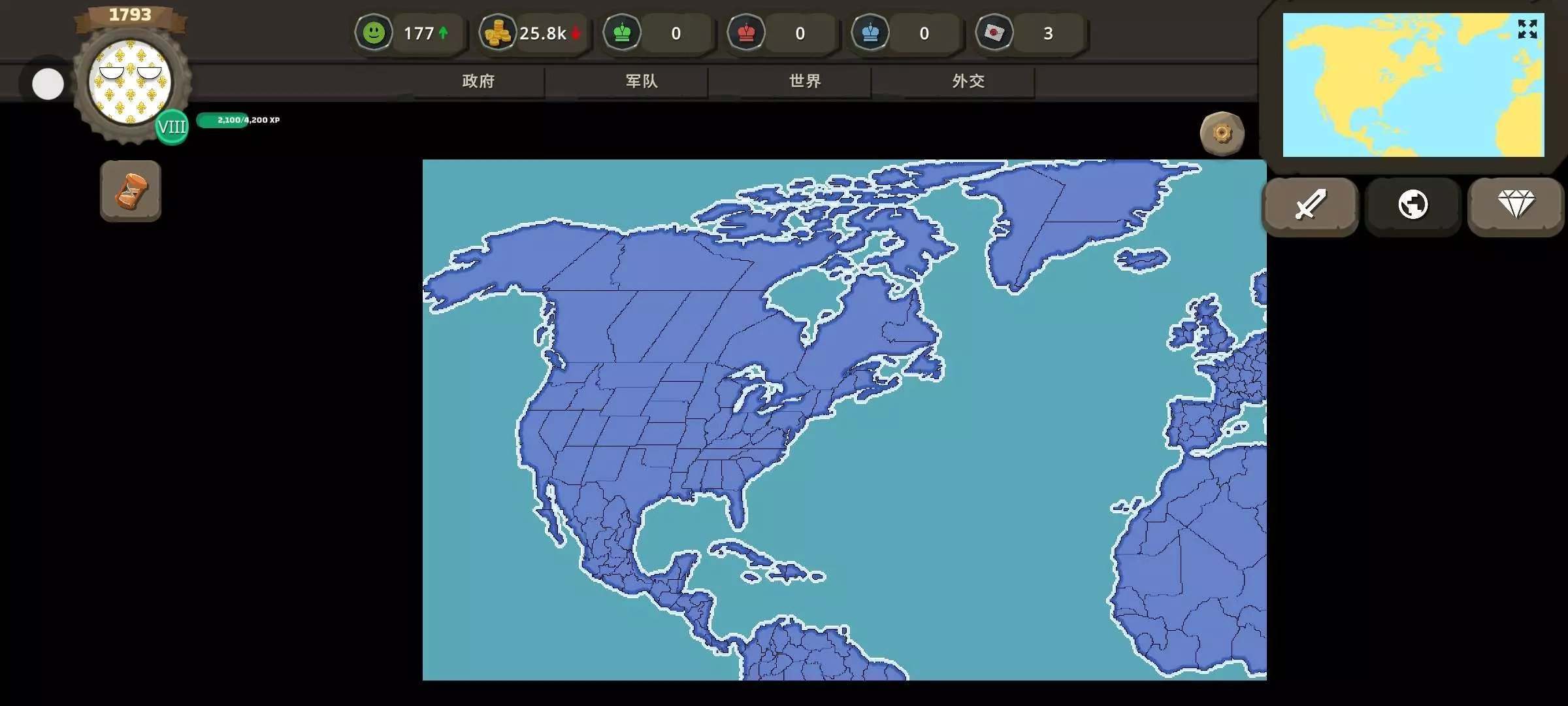This screenshot has height=706, width=1568.
Task: Expand the minimap to fullscreen
Action: [1527, 29]
